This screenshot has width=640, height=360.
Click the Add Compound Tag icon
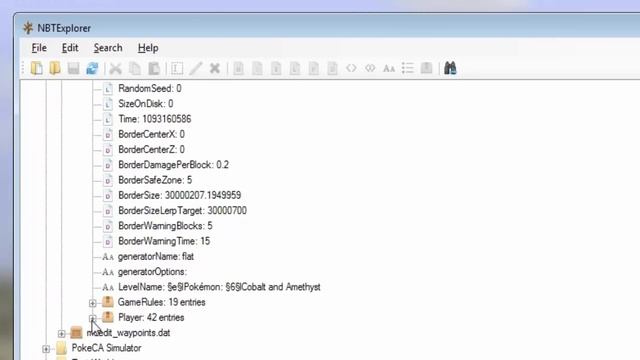click(427, 68)
